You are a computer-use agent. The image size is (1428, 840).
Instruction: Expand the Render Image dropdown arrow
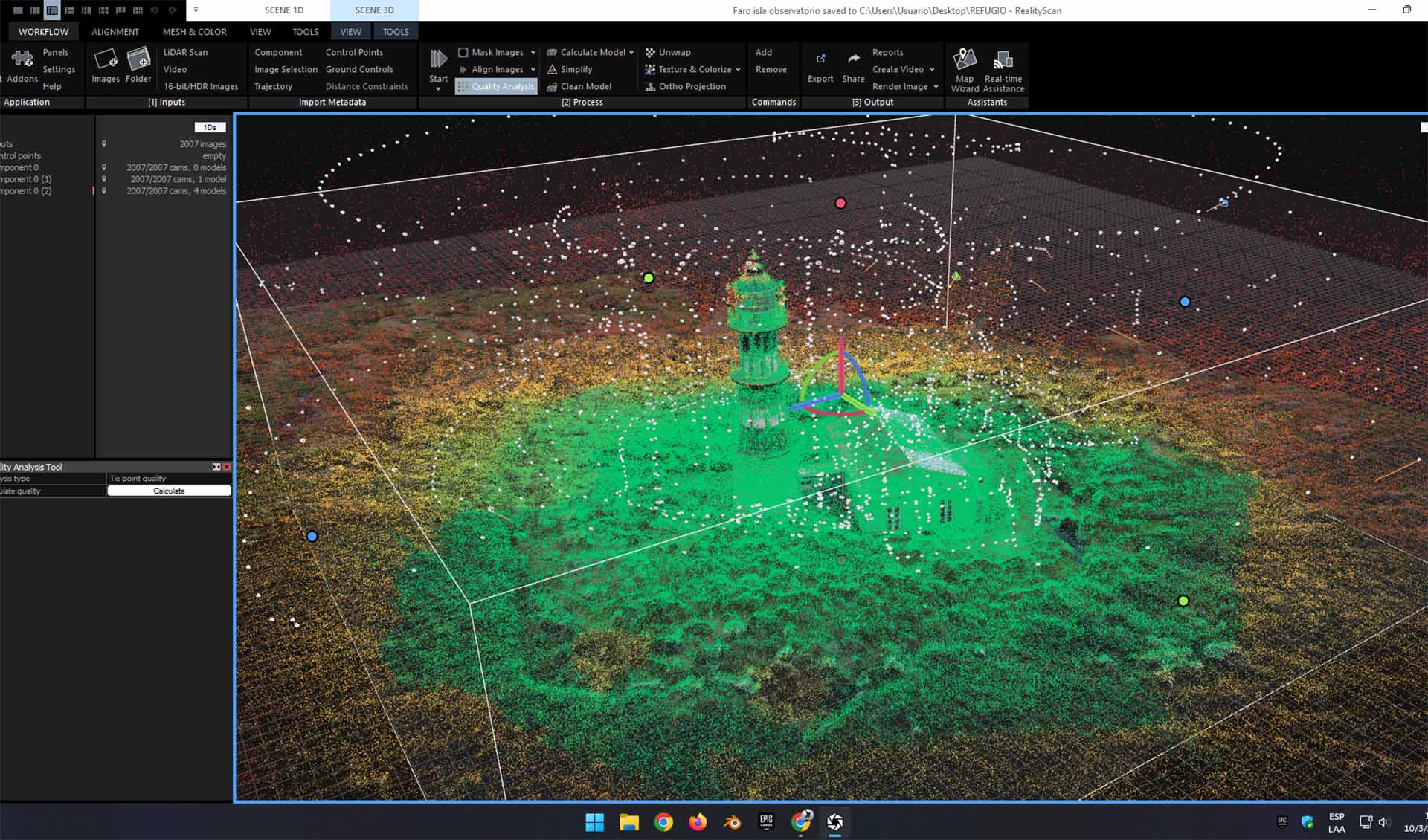(936, 87)
